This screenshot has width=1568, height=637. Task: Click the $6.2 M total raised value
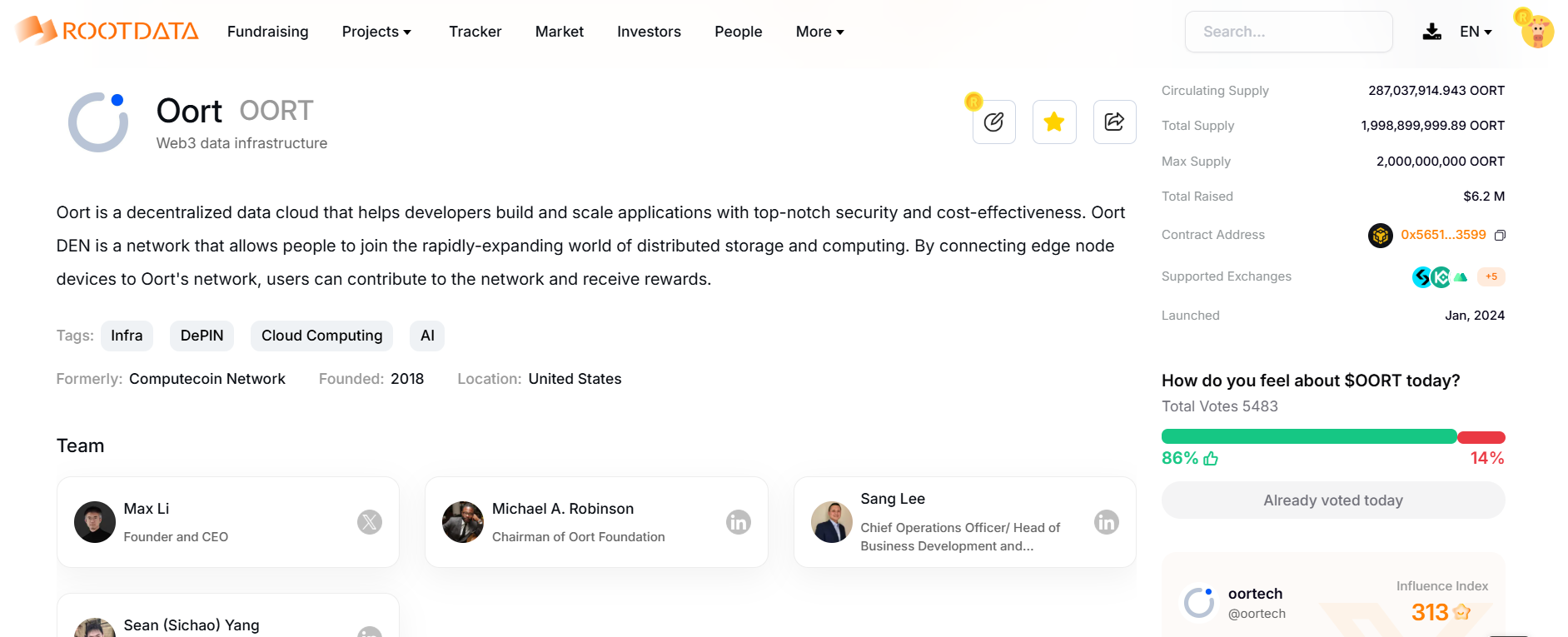tap(1484, 197)
